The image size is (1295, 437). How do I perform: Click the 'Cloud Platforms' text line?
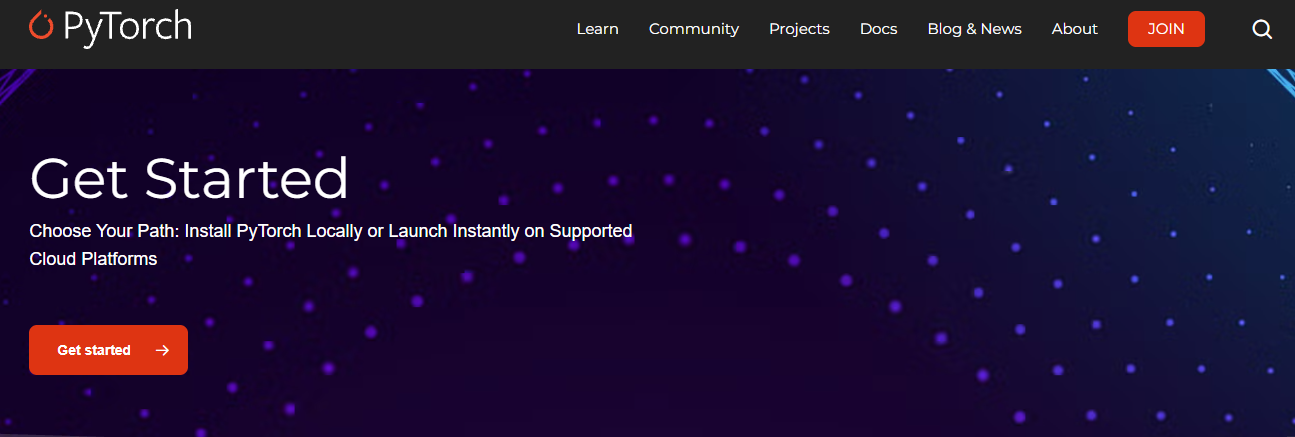[93, 258]
